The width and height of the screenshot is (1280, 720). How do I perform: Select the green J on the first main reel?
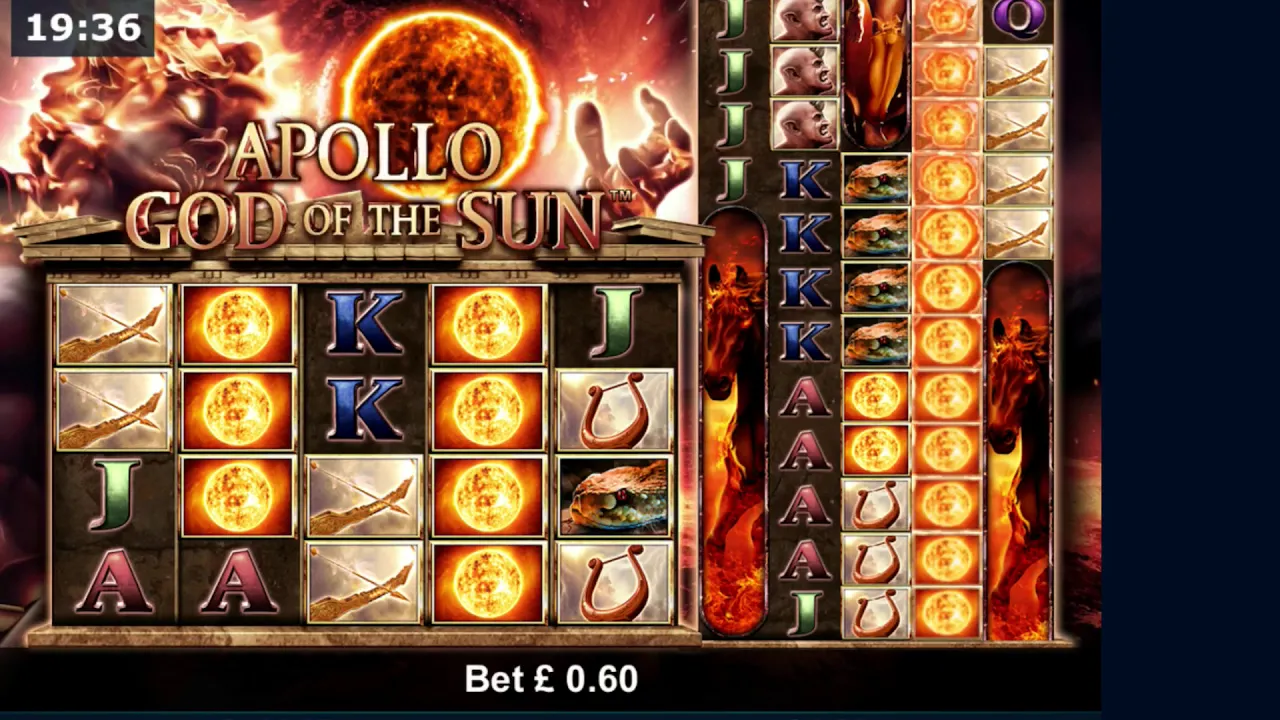pyautogui.click(x=114, y=496)
